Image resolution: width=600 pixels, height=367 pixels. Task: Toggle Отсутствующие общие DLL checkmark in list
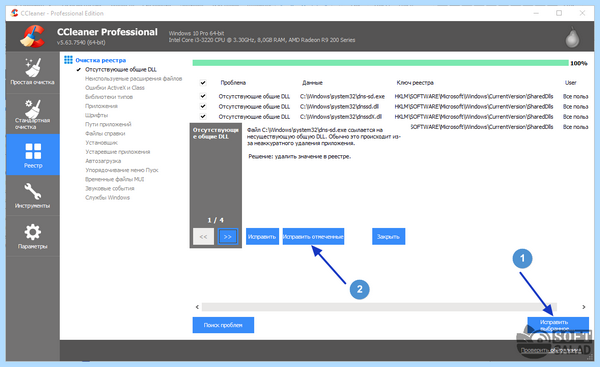(x=79, y=69)
